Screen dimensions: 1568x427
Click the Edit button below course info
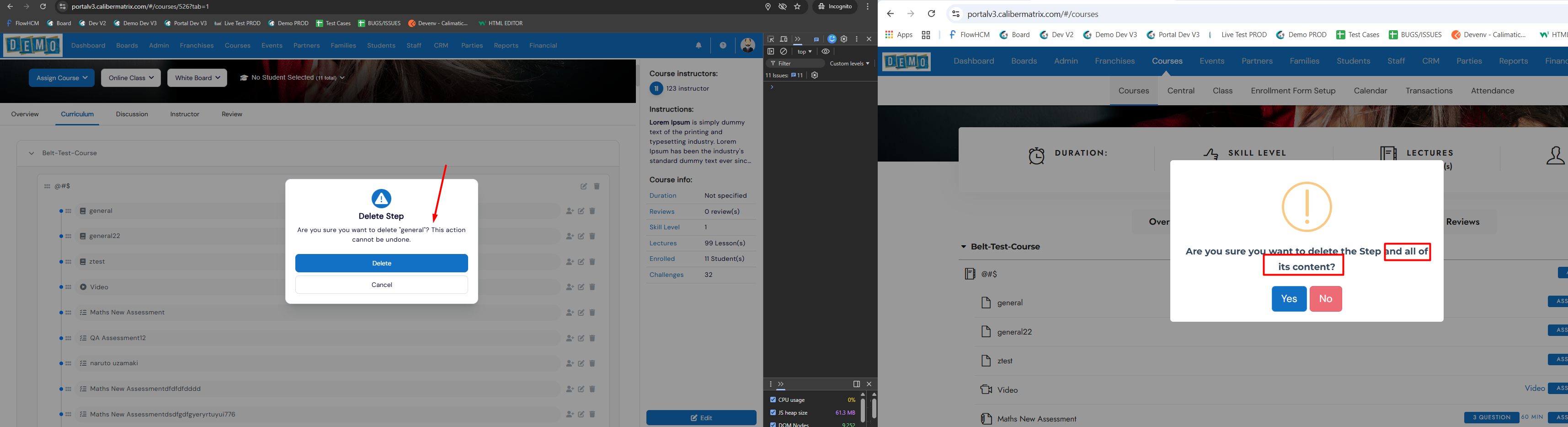click(701, 418)
